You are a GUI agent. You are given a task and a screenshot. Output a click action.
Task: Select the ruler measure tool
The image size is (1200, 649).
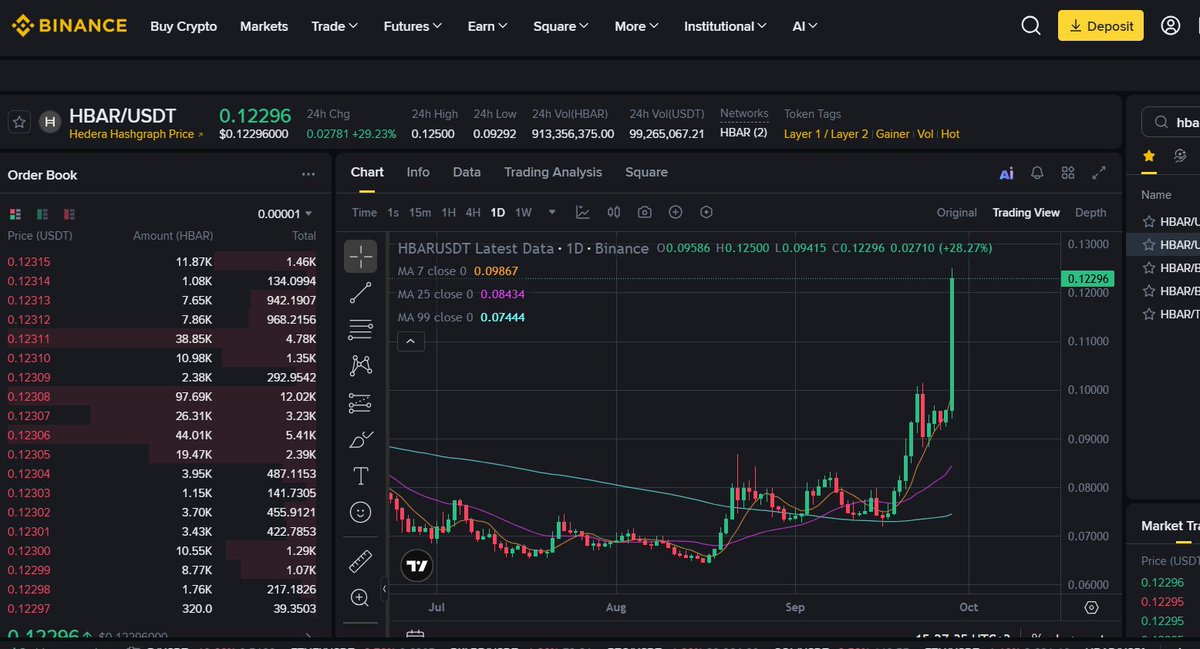pyautogui.click(x=361, y=561)
